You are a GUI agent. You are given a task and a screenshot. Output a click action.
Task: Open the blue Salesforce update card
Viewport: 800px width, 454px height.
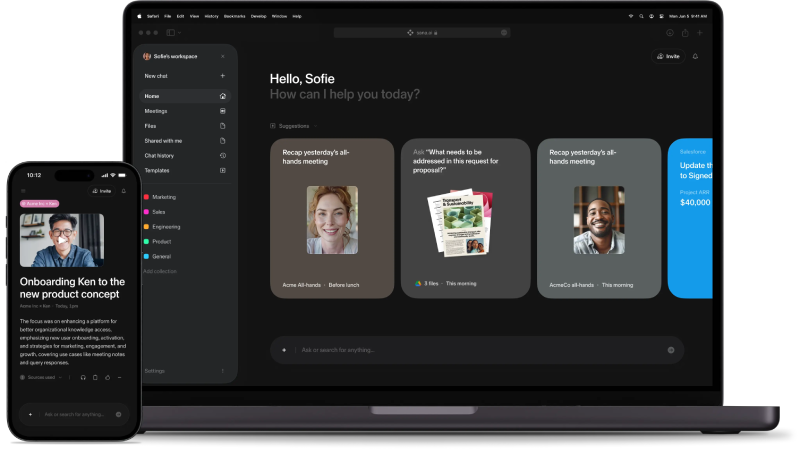pos(690,218)
